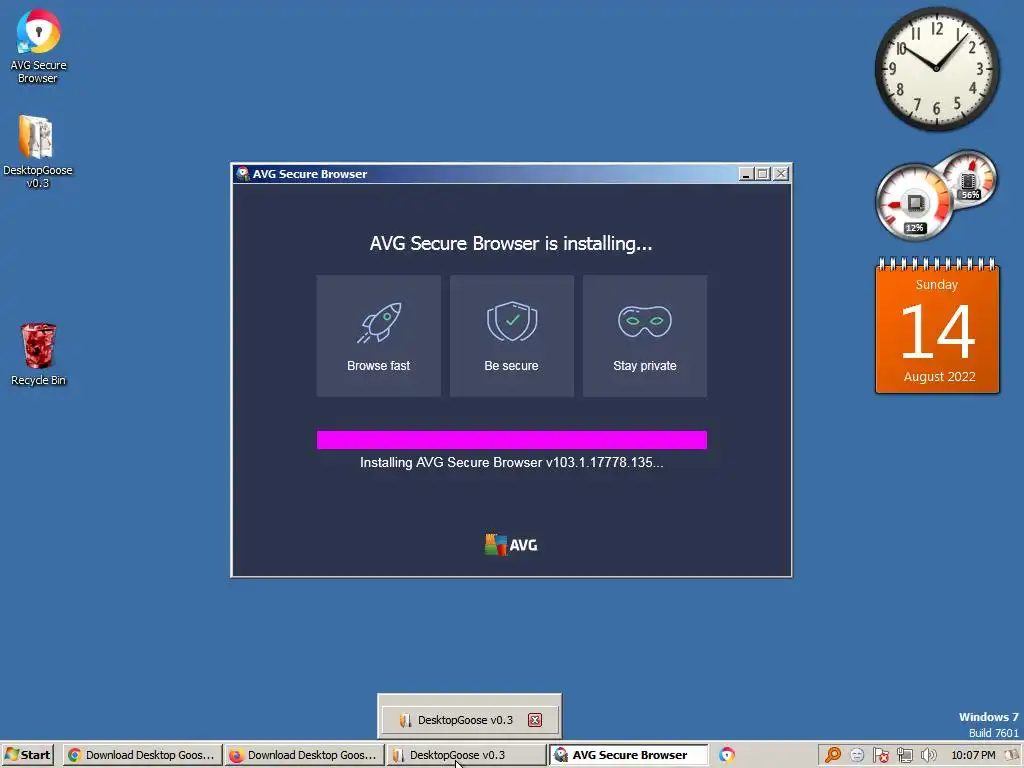Select the DesktopGoose v0.3 desktop archive

point(37,152)
